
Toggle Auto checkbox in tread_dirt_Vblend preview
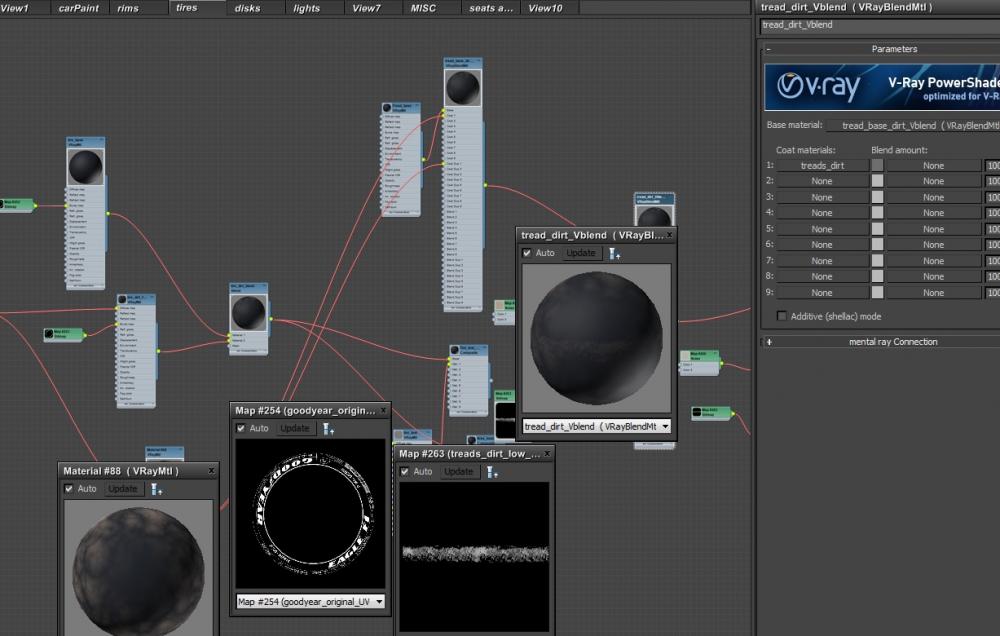pos(528,254)
